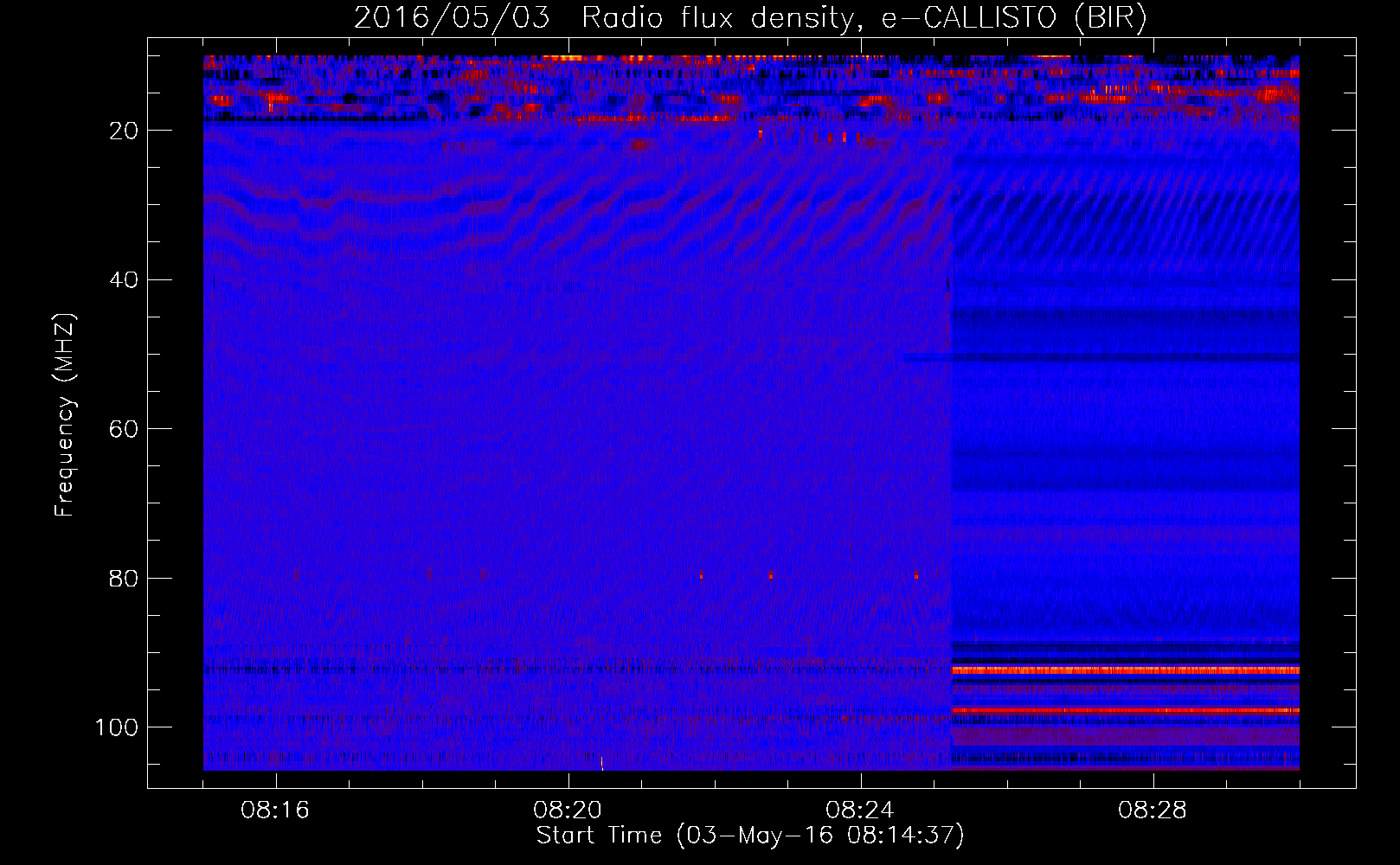Click the "80" frequency tick label

125,578
